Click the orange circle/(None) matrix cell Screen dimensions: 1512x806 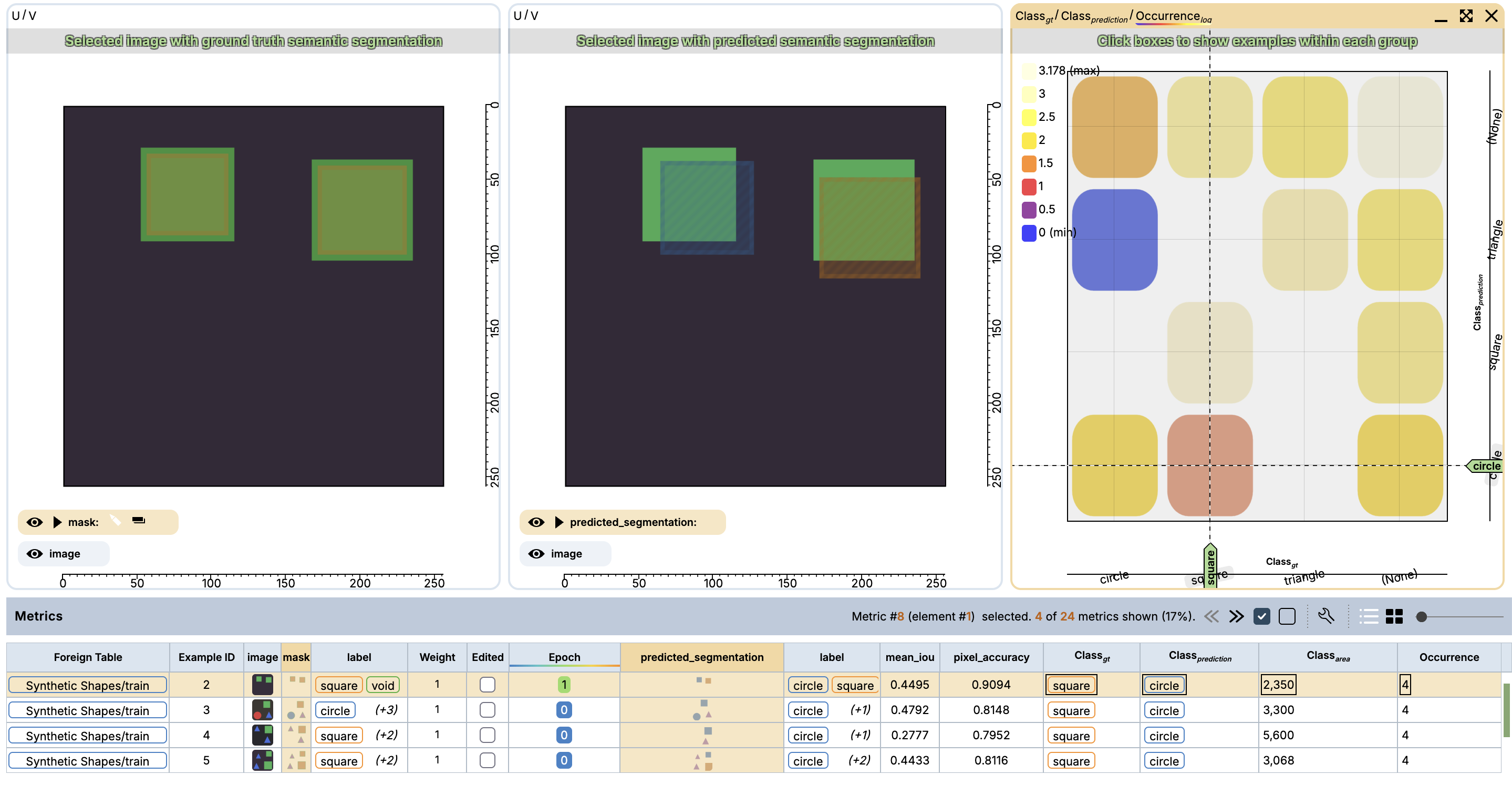tap(1114, 127)
